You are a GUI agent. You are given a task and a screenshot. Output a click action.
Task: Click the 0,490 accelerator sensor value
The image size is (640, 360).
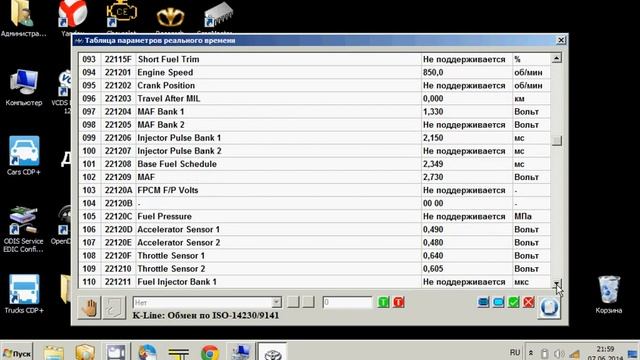coord(433,229)
